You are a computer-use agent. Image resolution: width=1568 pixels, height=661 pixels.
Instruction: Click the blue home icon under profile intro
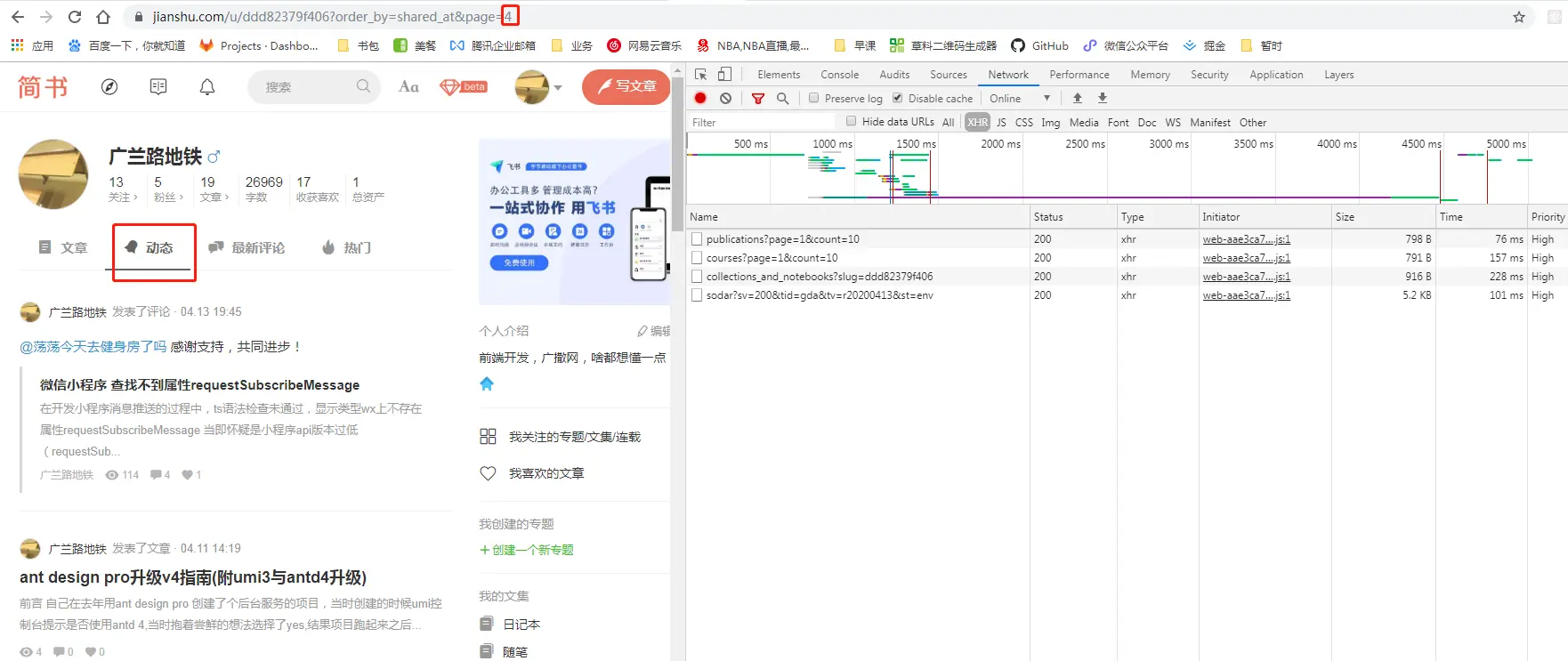click(x=487, y=384)
